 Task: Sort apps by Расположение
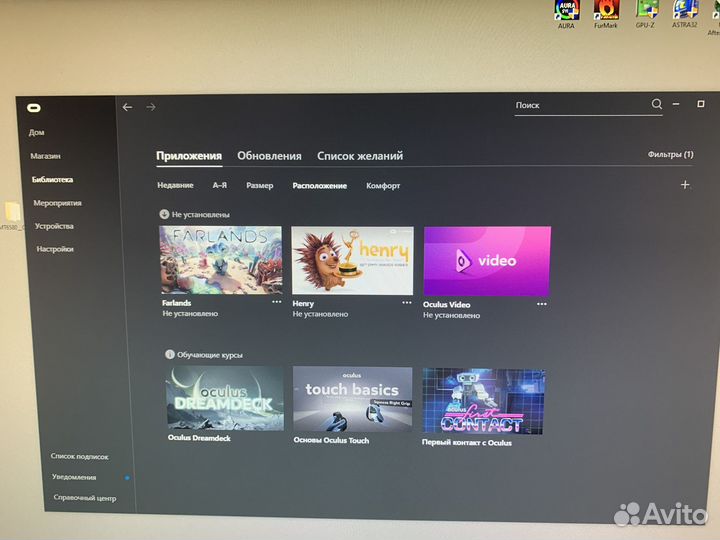click(x=320, y=186)
